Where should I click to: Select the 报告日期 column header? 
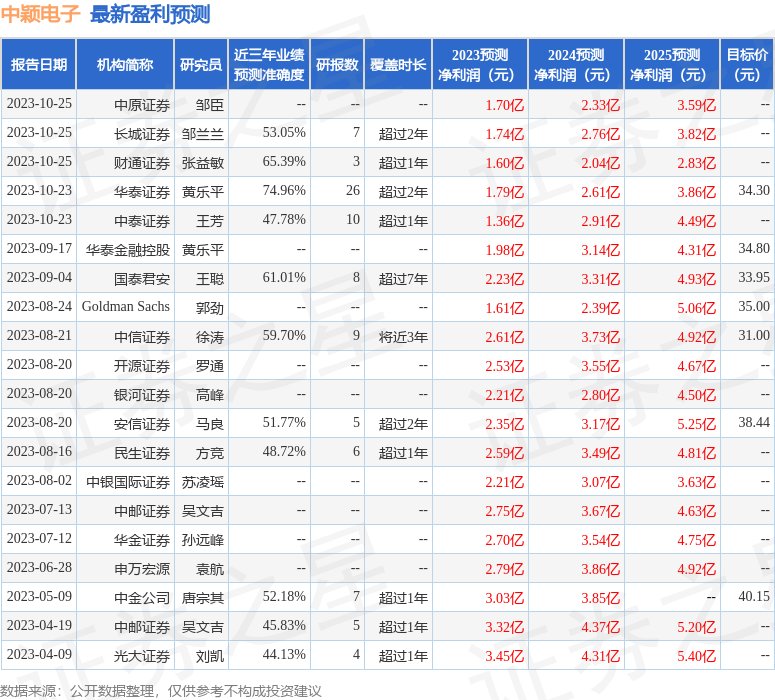pyautogui.click(x=39, y=65)
